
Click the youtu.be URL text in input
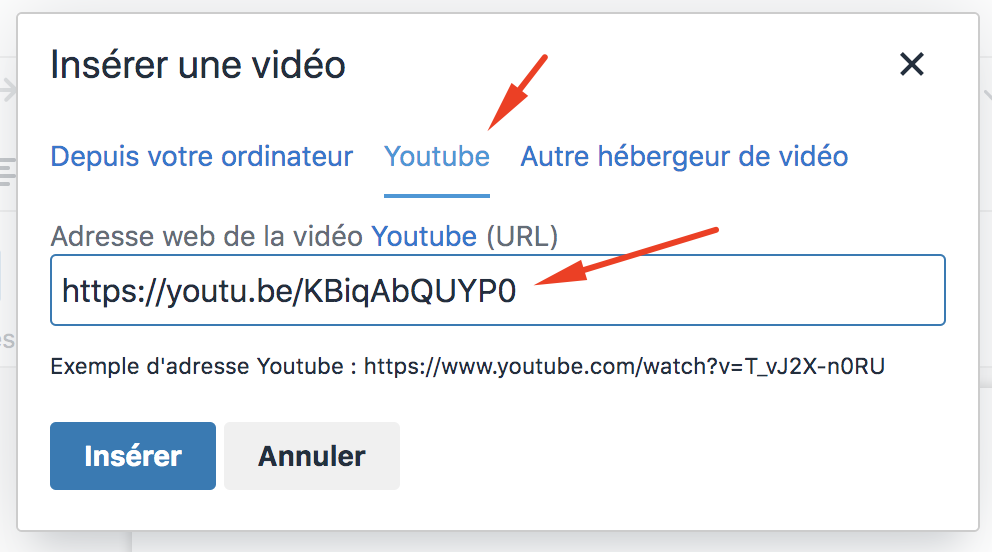pyautogui.click(x=289, y=291)
